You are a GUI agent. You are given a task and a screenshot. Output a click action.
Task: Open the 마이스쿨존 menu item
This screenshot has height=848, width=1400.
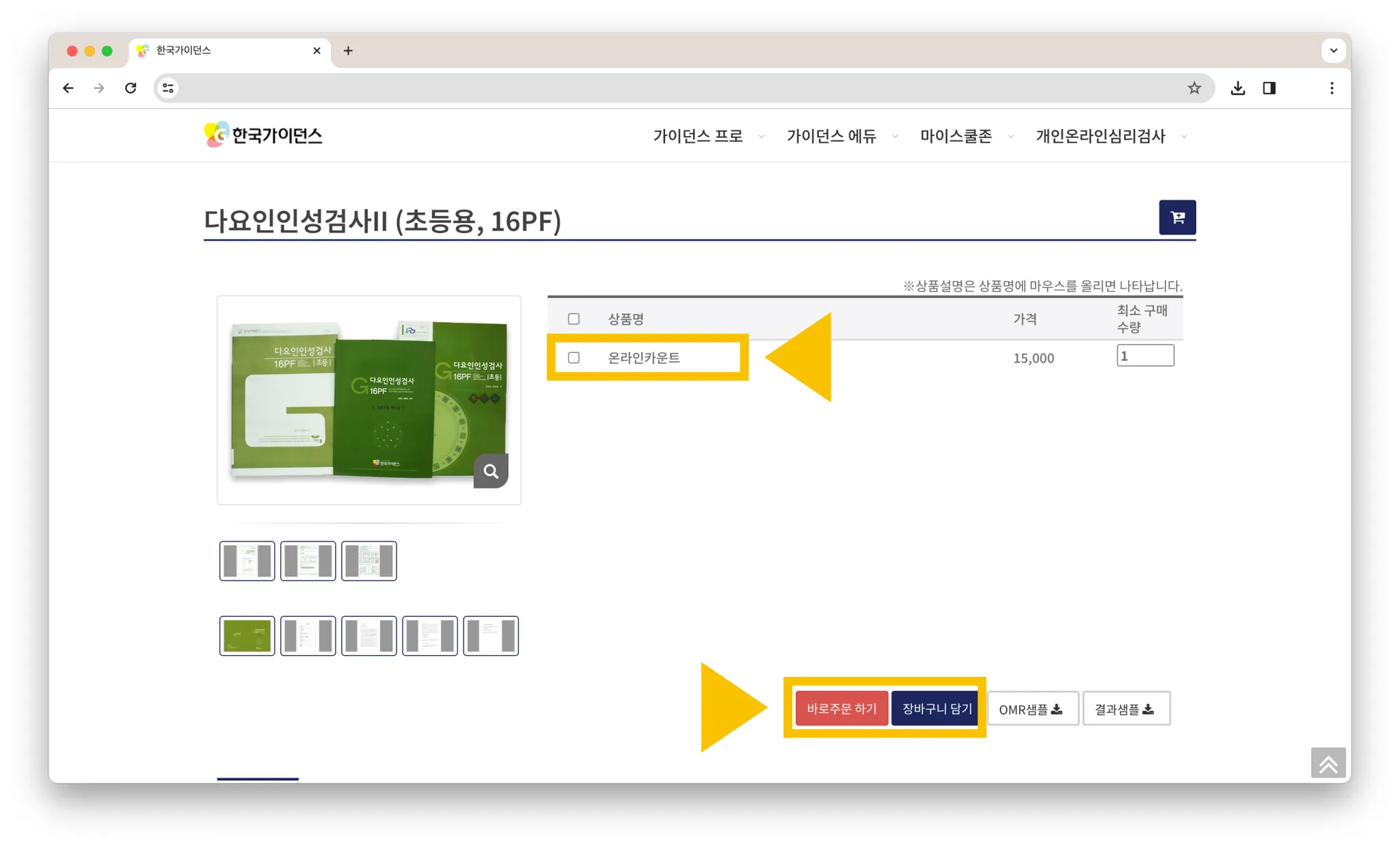tap(955, 136)
